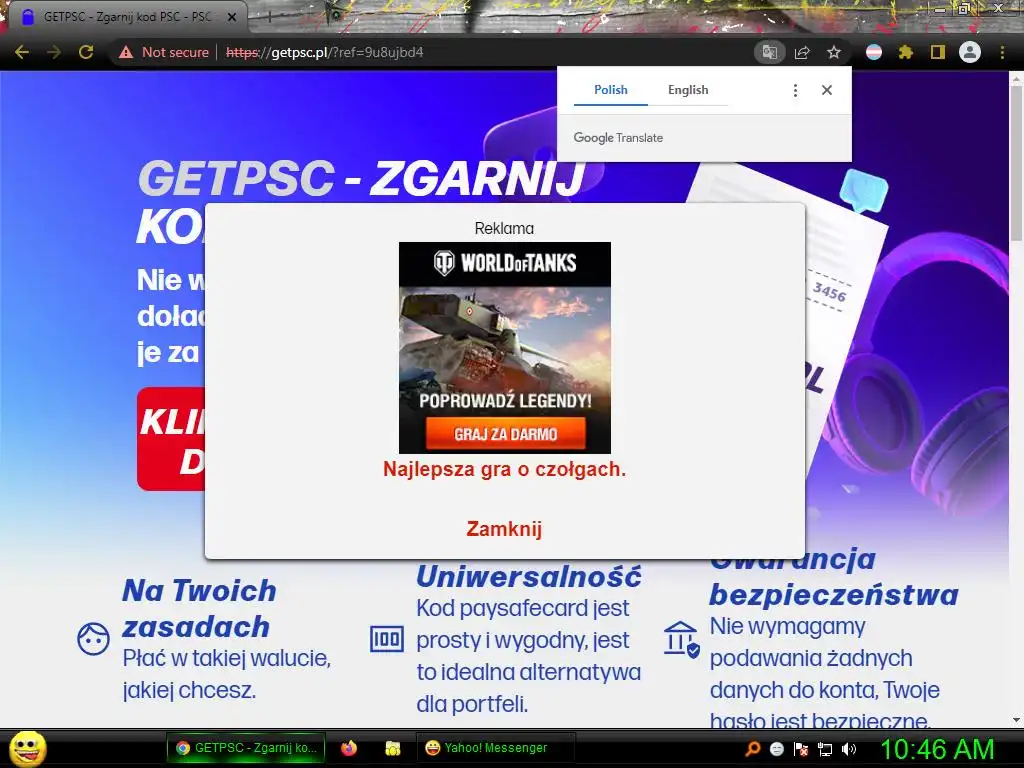Click the Uniwersalność heading
Image resolution: width=1024 pixels, height=768 pixels.
tap(529, 576)
